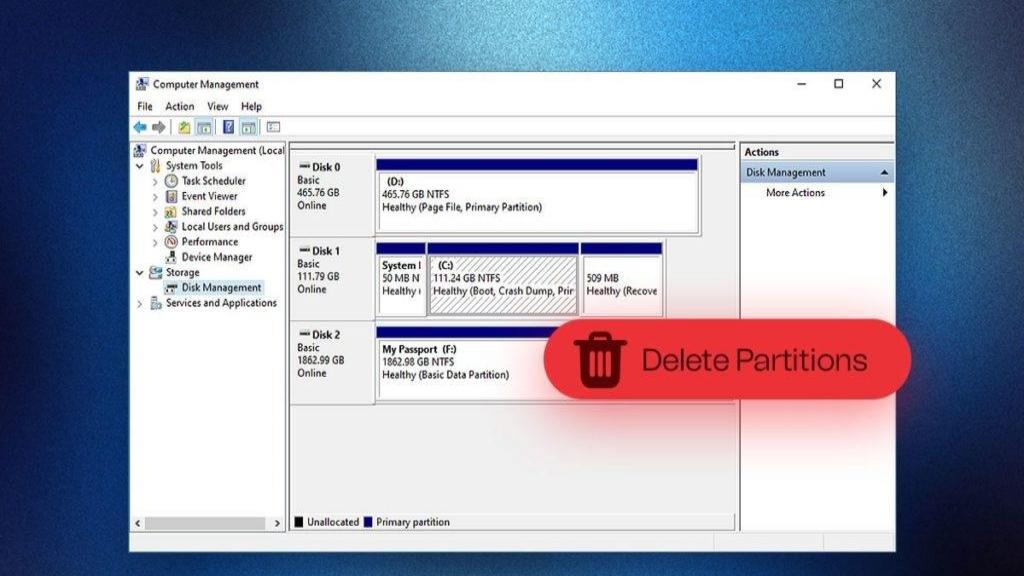The width and height of the screenshot is (1024, 576).
Task: Click More Actions in the Actions pane
Action: point(795,193)
